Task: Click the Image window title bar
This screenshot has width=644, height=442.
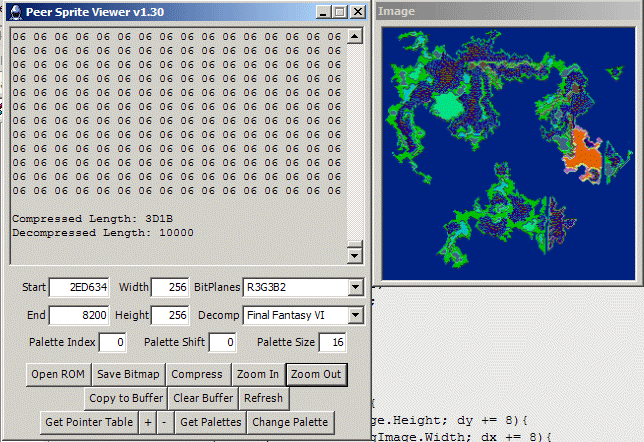Action: (508, 11)
